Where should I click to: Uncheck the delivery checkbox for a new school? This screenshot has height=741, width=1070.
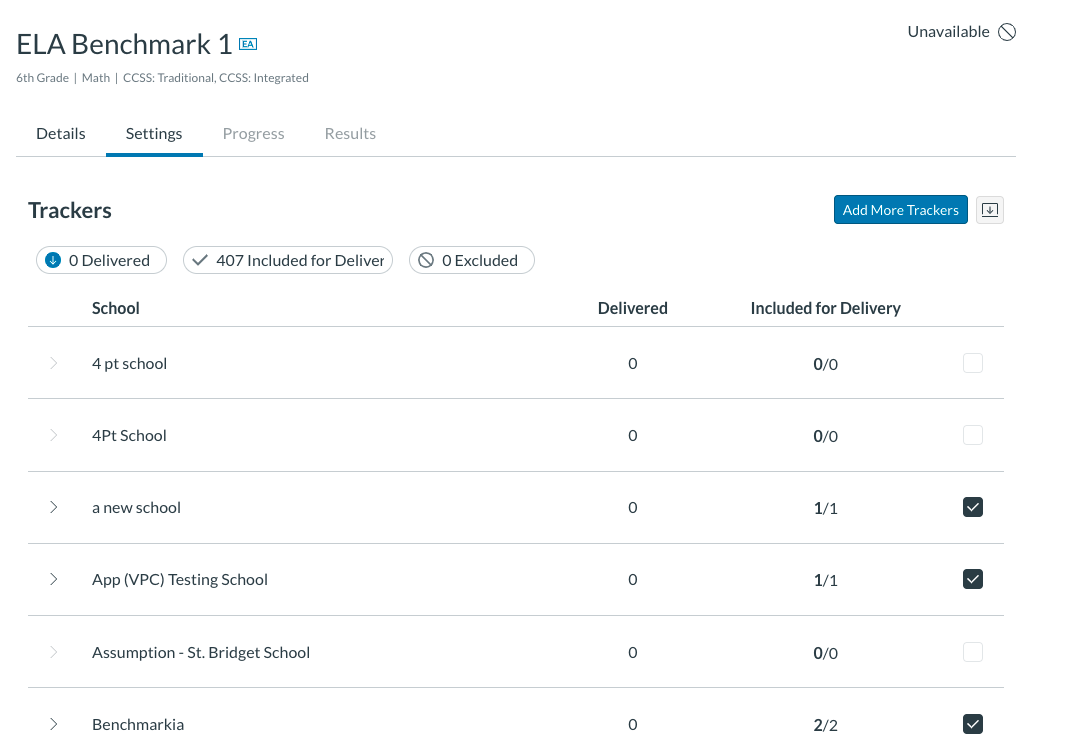[972, 507]
